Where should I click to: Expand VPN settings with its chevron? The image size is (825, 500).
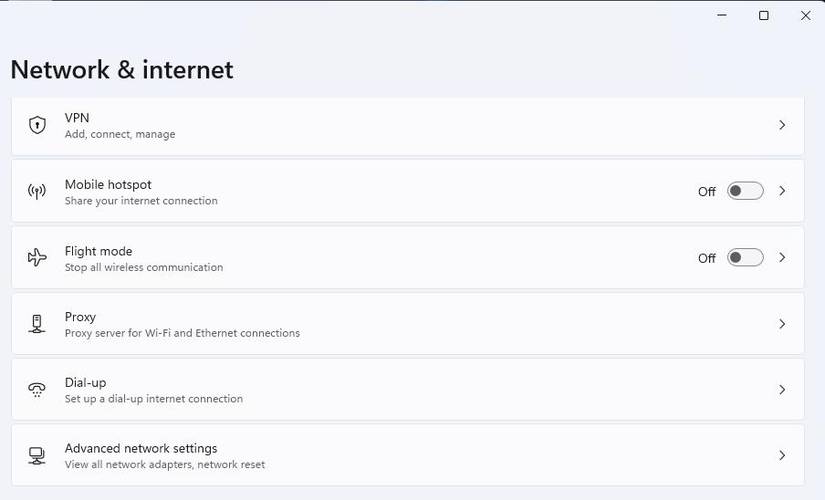[782, 125]
